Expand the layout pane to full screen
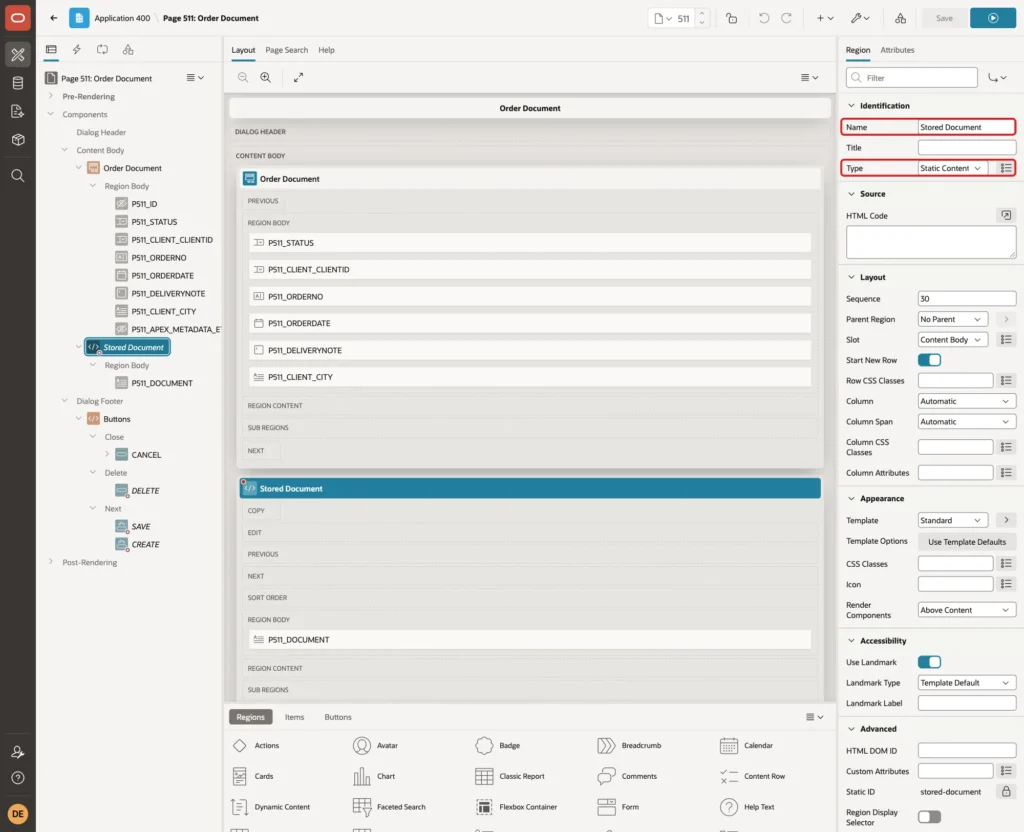The width and height of the screenshot is (1024, 832). (x=298, y=77)
